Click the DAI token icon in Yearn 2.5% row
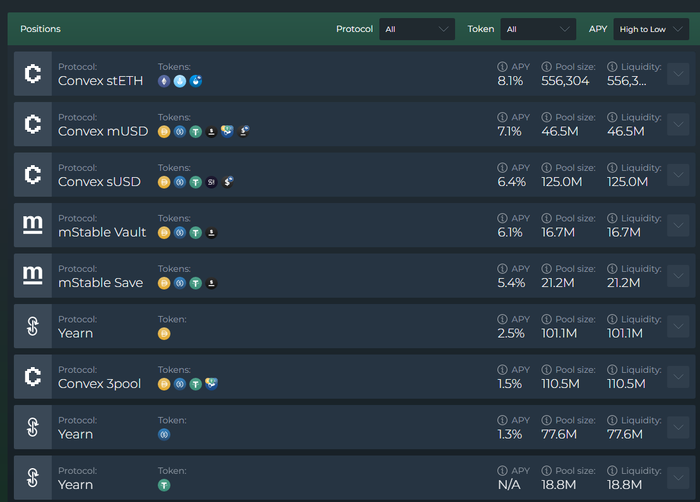 (x=164, y=334)
